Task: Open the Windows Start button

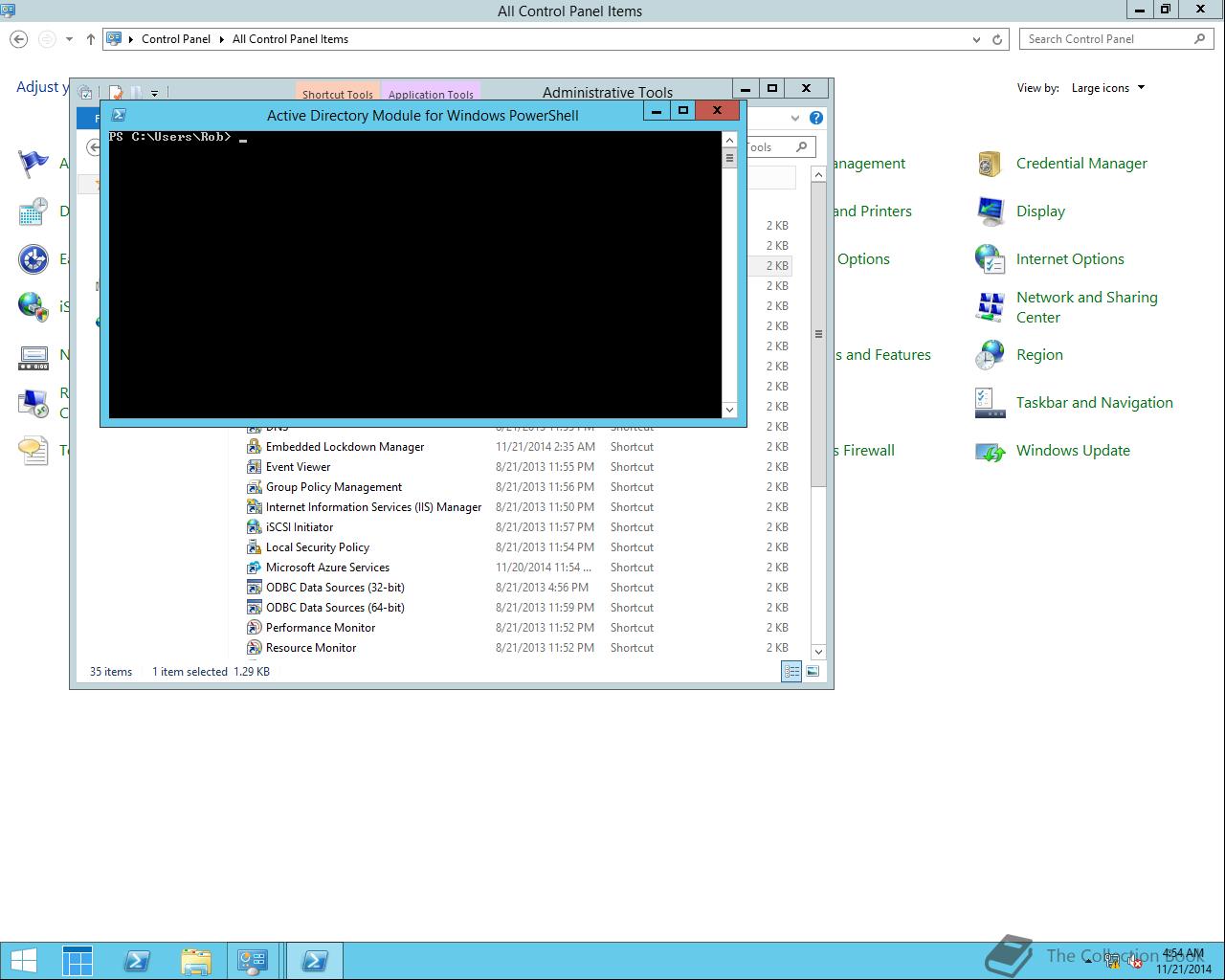Action: click(x=23, y=961)
